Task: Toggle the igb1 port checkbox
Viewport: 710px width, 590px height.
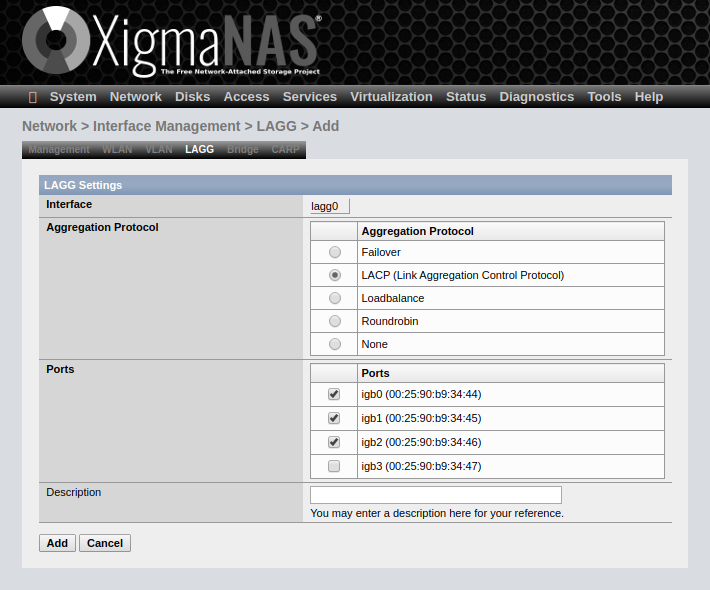Action: coord(334,418)
